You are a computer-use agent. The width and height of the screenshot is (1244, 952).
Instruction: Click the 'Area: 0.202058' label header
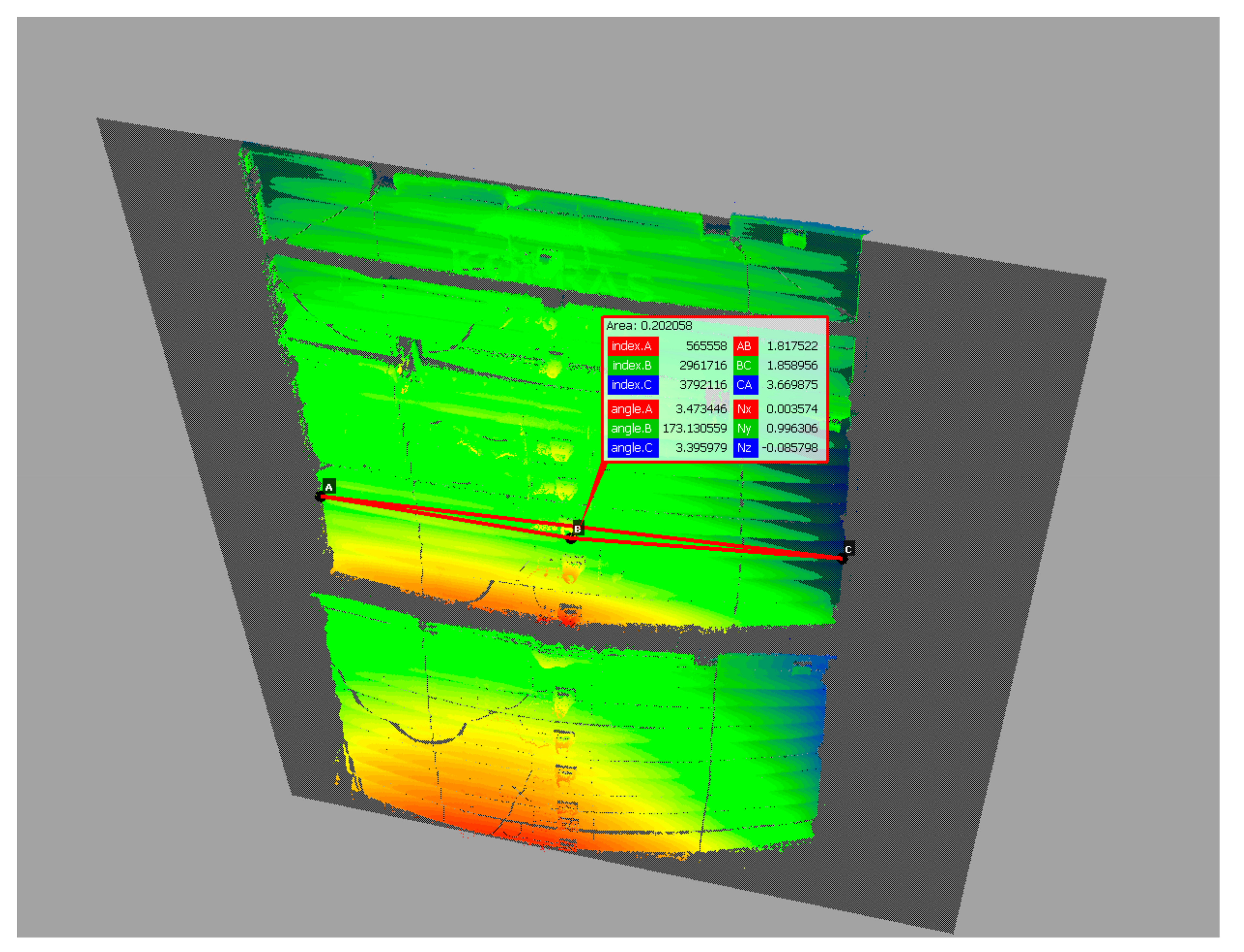pos(649,326)
